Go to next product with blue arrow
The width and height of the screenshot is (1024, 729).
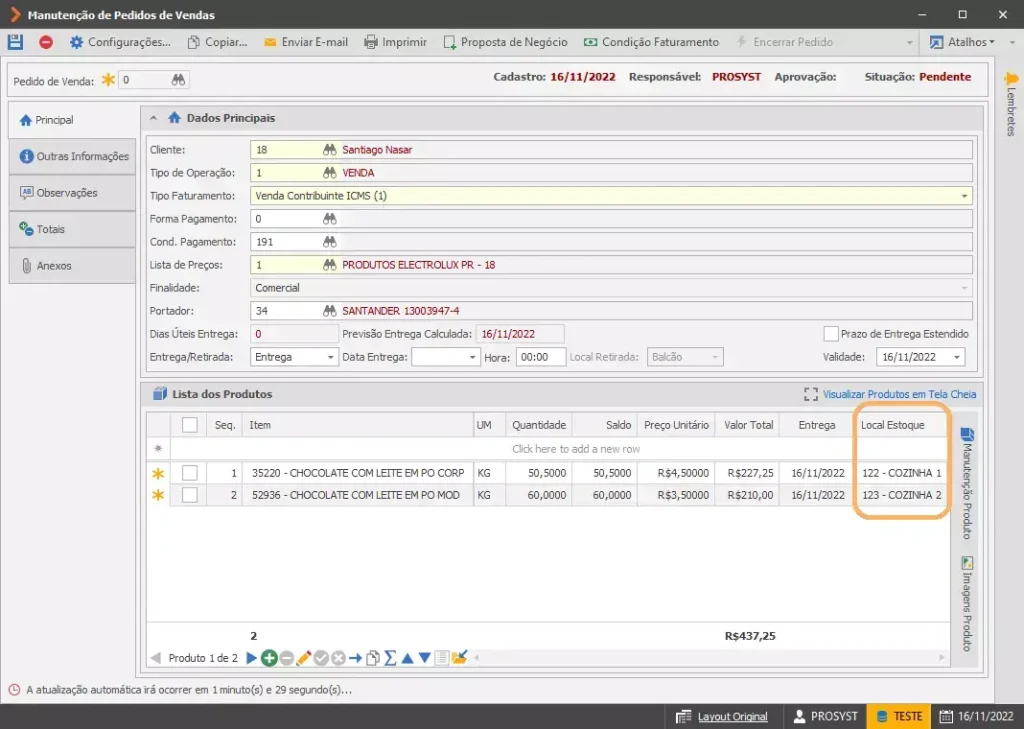(251, 658)
